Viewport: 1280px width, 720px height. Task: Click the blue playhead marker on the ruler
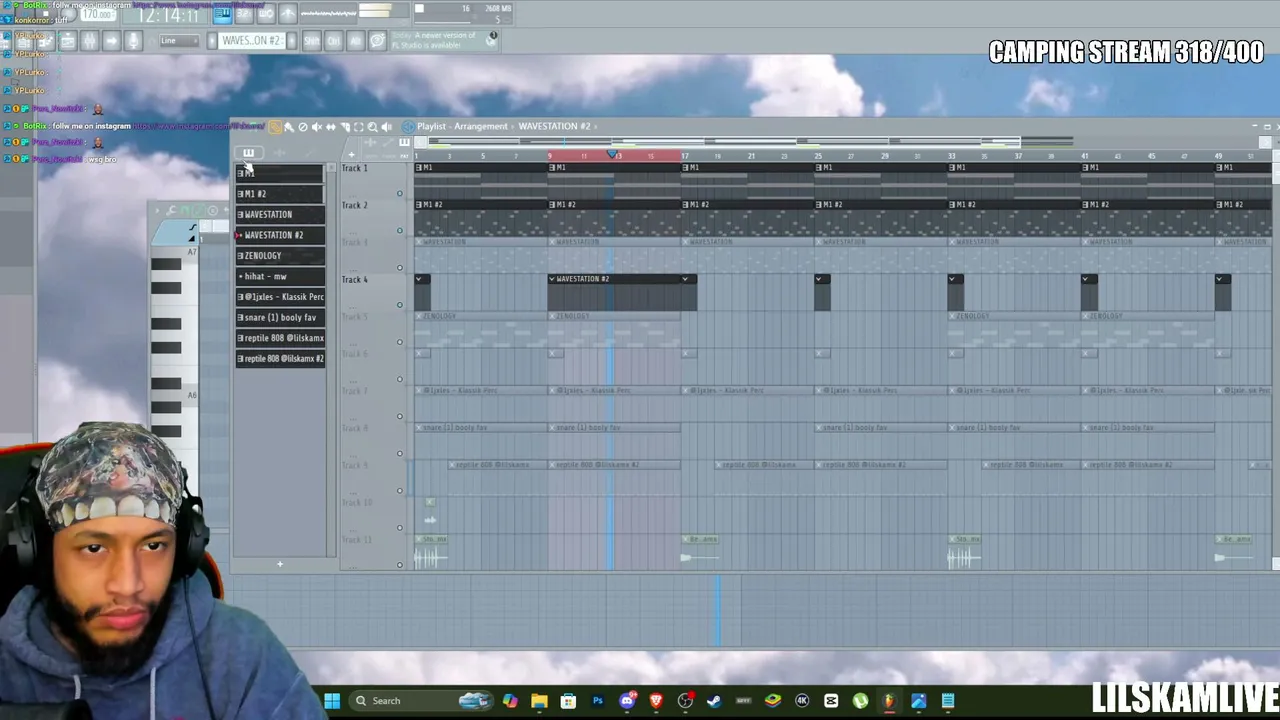(x=612, y=155)
